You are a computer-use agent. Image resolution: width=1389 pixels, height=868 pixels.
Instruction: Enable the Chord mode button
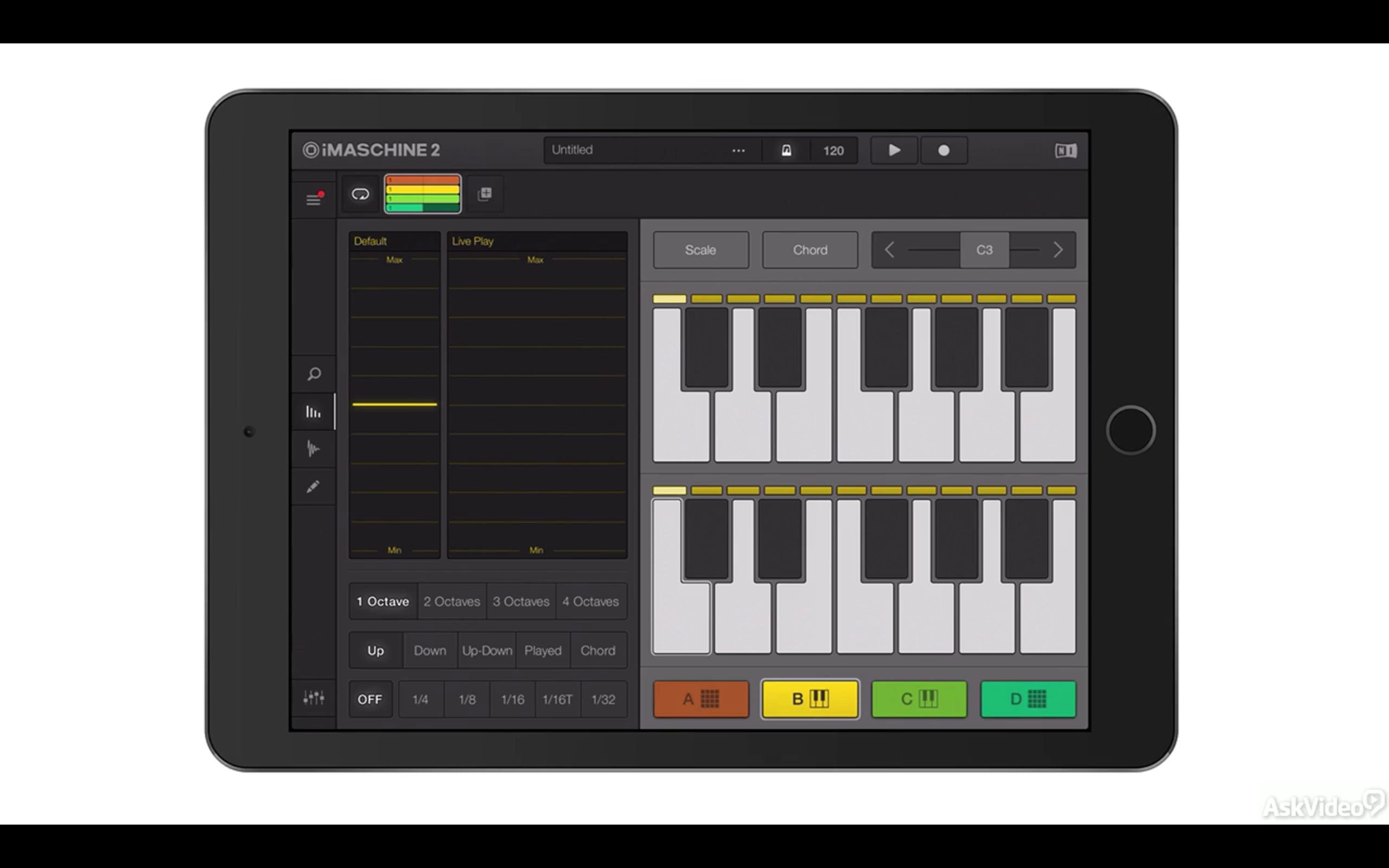click(x=810, y=250)
